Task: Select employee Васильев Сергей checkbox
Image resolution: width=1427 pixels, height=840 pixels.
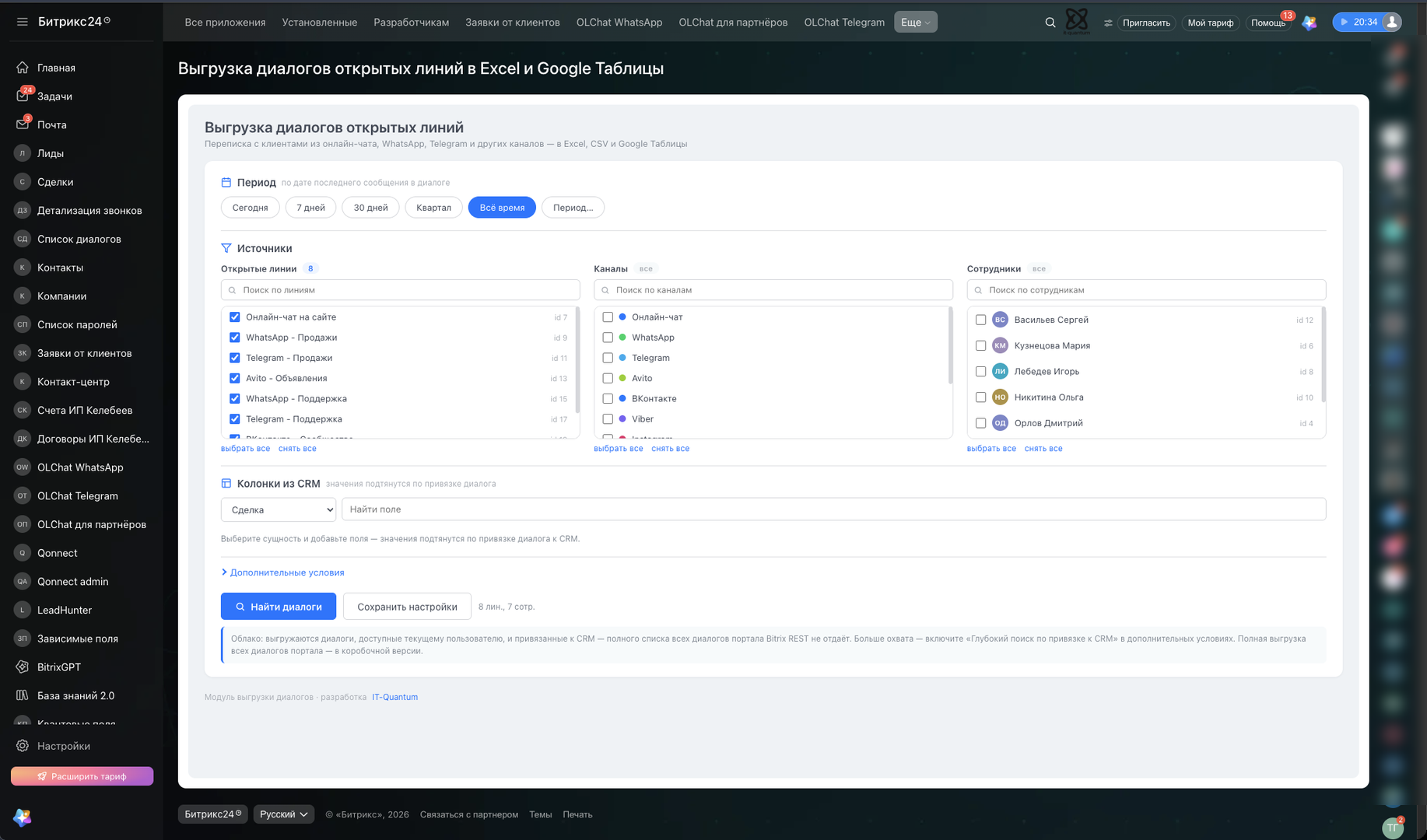Action: coord(981,320)
